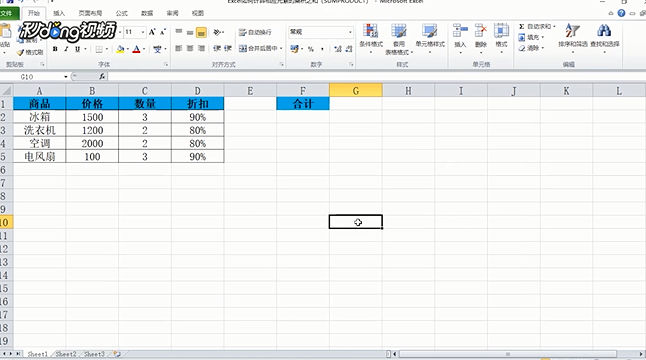
Task: Click the Select All corner button
Action: [6, 91]
